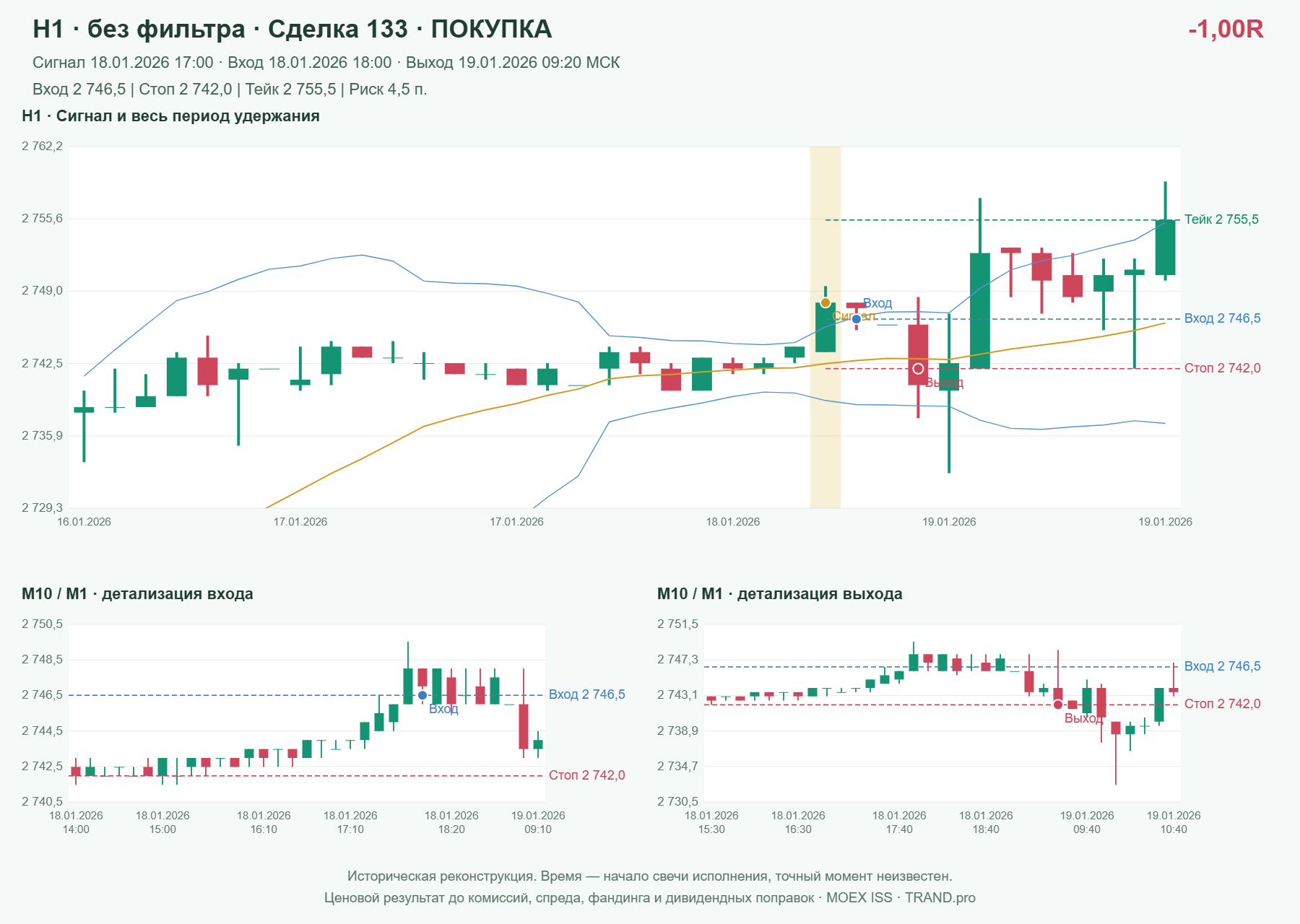This screenshot has width=1300, height=924.
Task: Click the "19.01.2026 09:10" time label
Action: coord(538,822)
